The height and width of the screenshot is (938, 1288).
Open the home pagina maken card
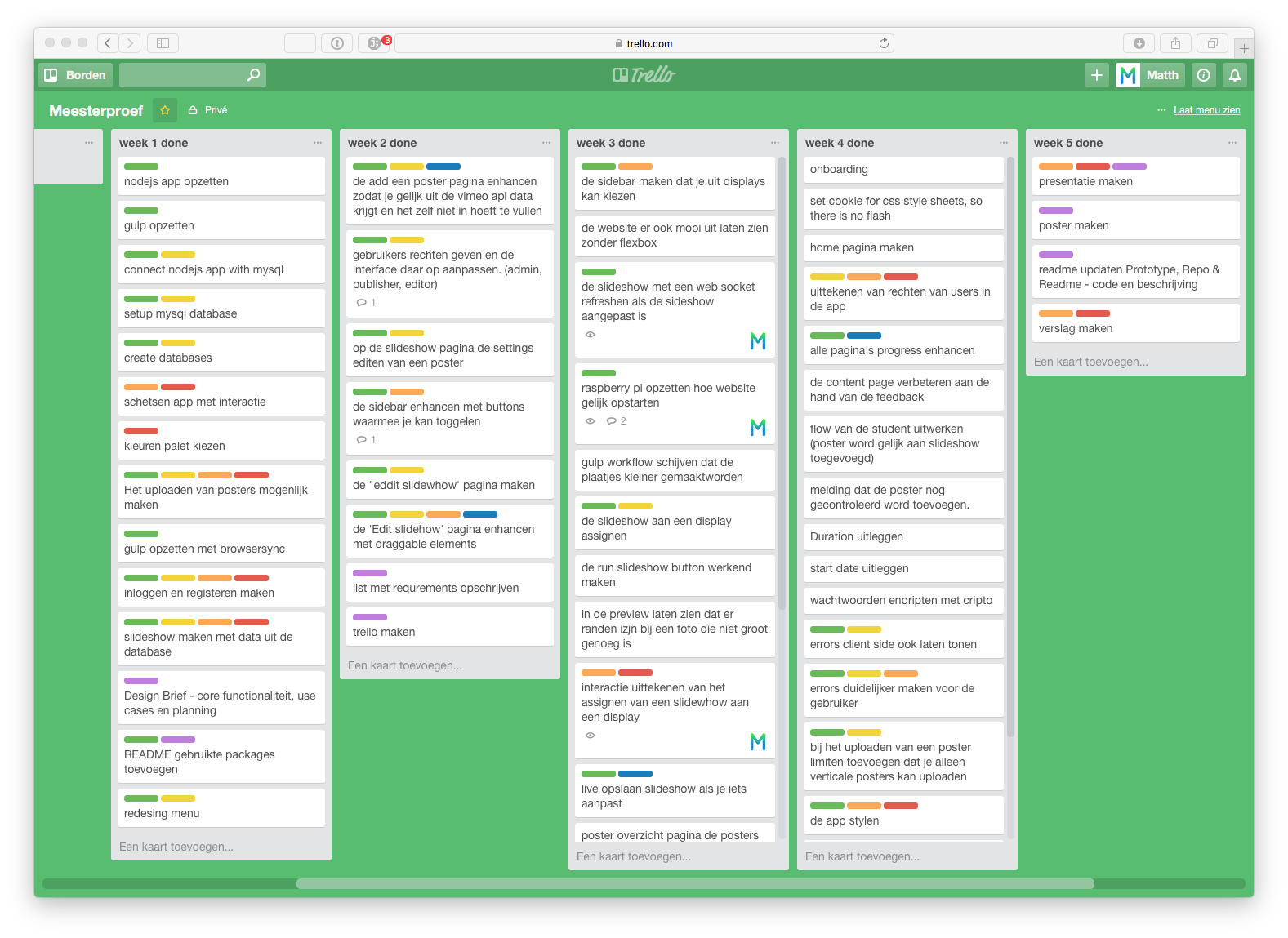click(x=903, y=247)
